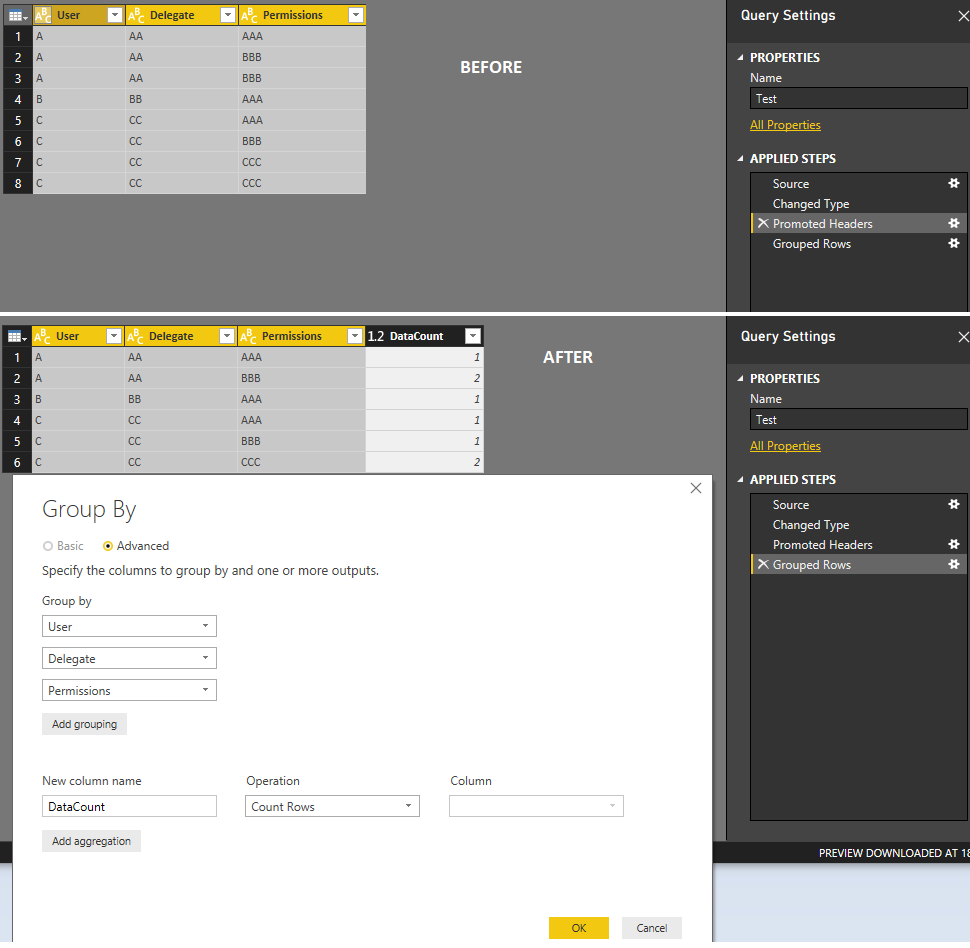The image size is (970, 948).
Task: Select Advanced radio option
Action: point(108,546)
